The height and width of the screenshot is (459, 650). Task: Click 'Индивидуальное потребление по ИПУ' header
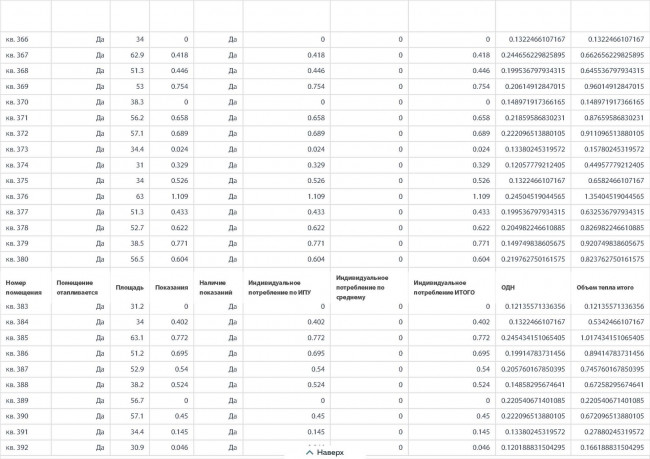(280, 287)
